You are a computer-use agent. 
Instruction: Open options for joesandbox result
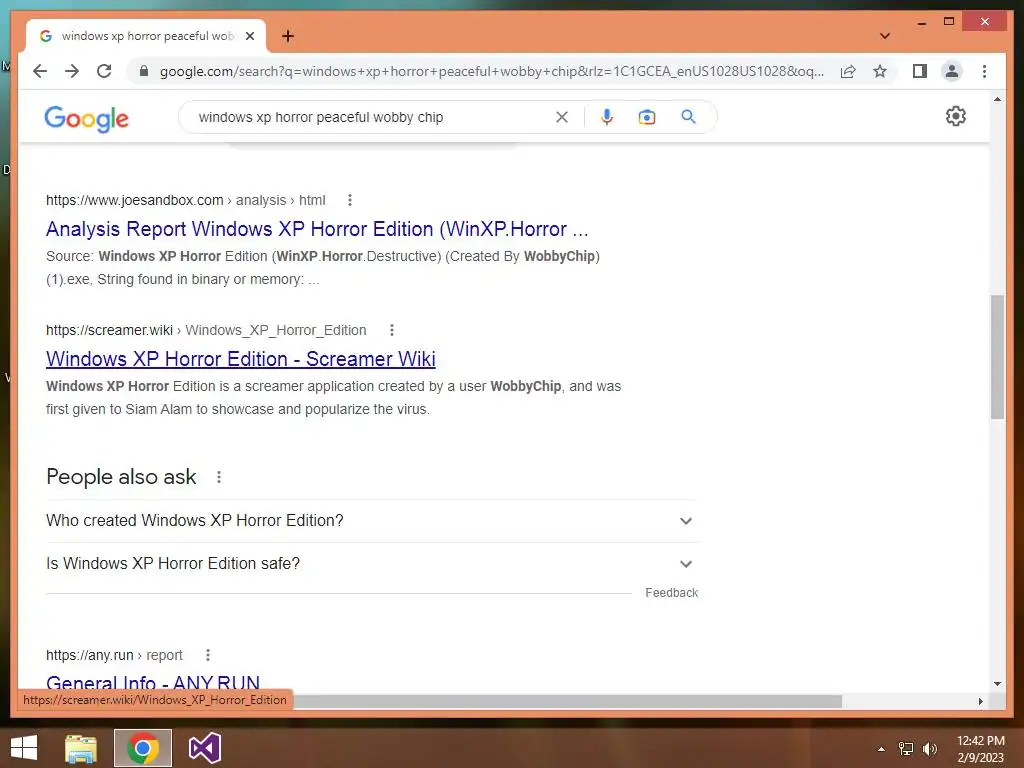[x=350, y=200]
